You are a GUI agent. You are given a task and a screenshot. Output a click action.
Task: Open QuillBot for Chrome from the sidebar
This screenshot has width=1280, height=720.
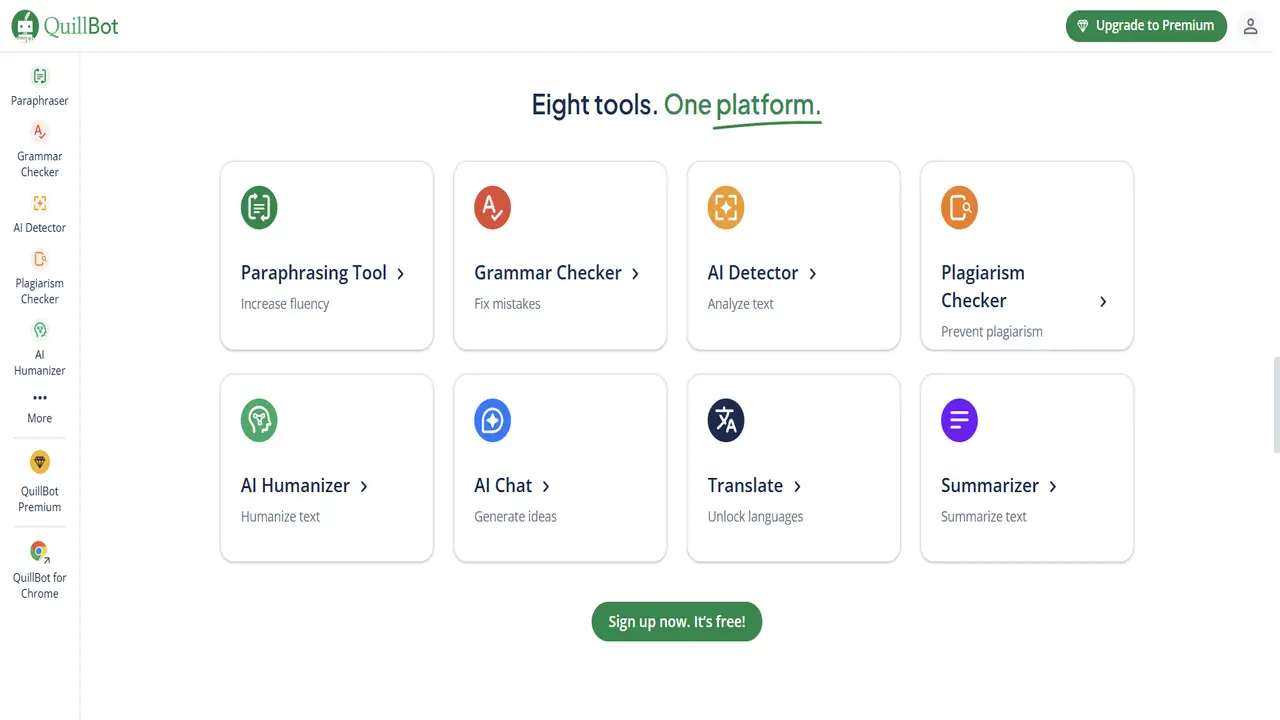coord(39,551)
